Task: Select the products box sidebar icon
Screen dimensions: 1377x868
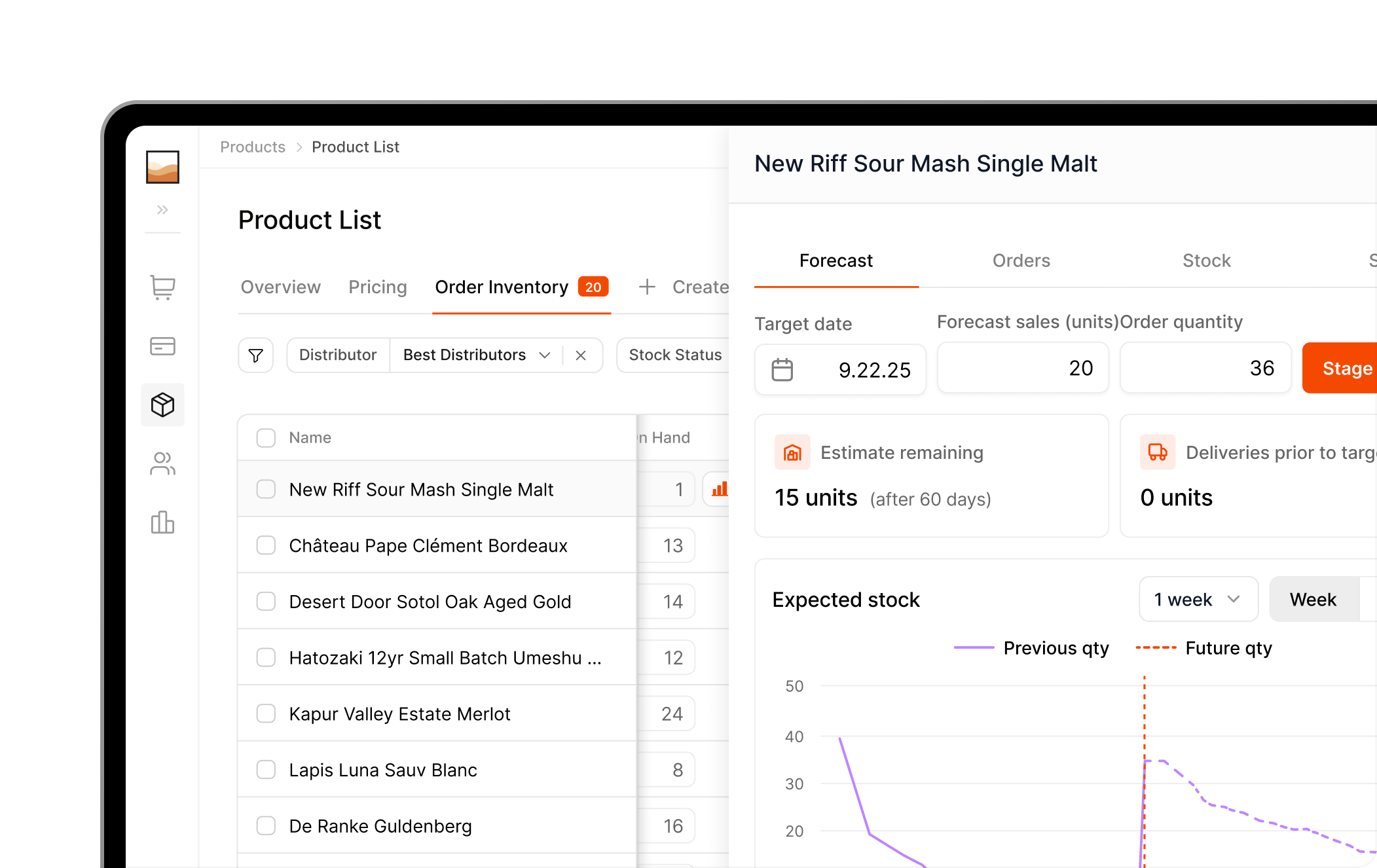Action: 162,405
